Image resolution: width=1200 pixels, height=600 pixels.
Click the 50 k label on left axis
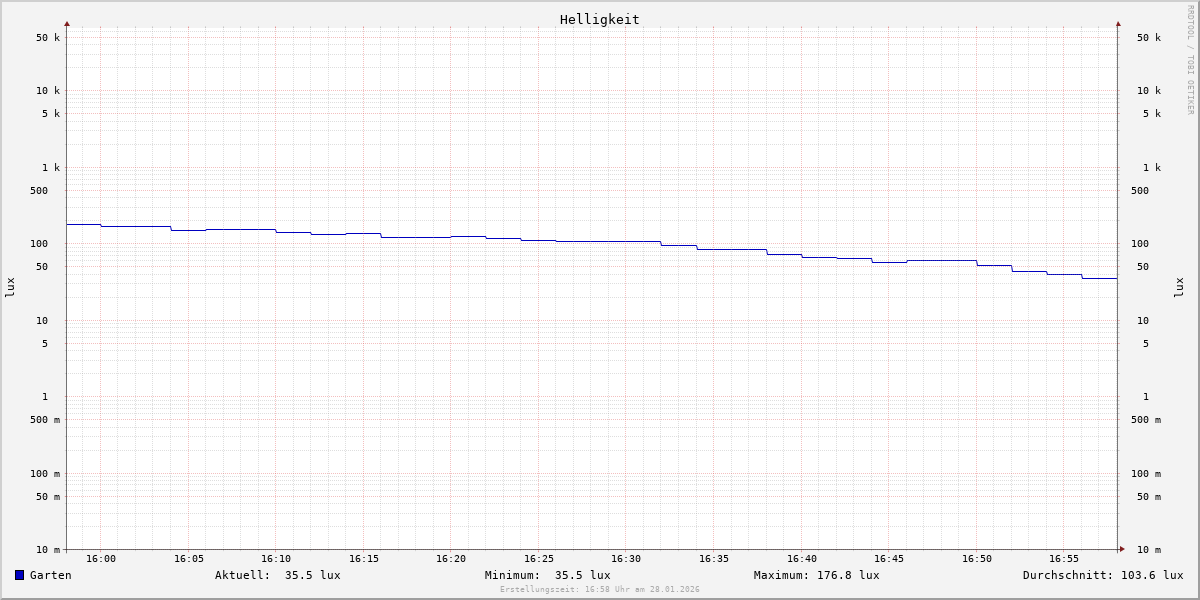coord(48,38)
